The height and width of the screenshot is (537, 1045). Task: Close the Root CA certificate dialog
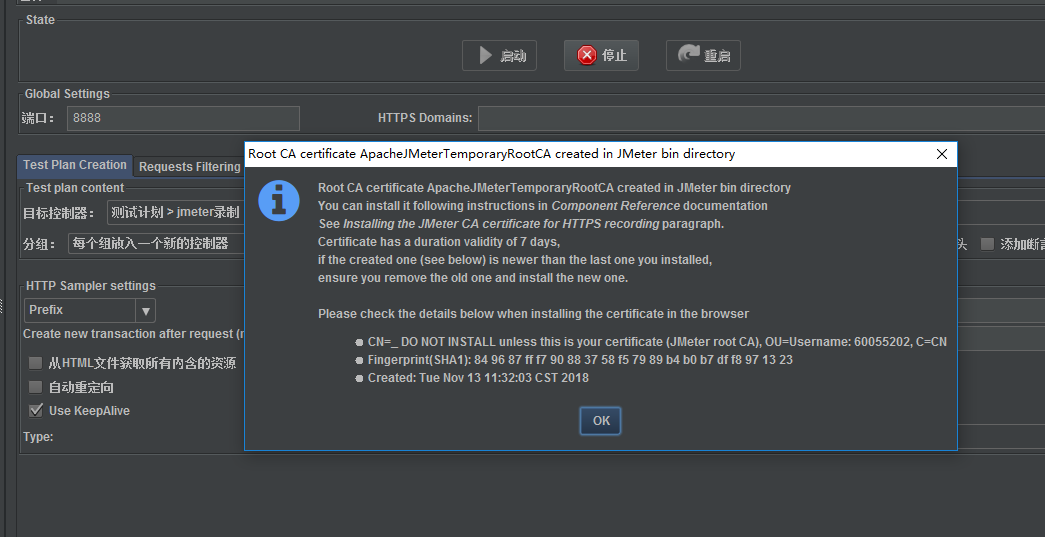pos(942,154)
